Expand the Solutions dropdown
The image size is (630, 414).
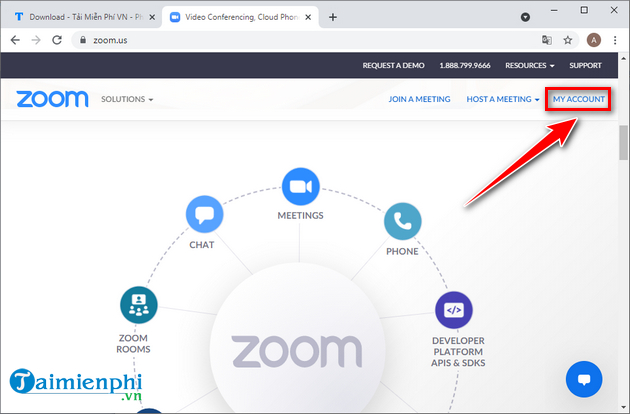(x=127, y=99)
